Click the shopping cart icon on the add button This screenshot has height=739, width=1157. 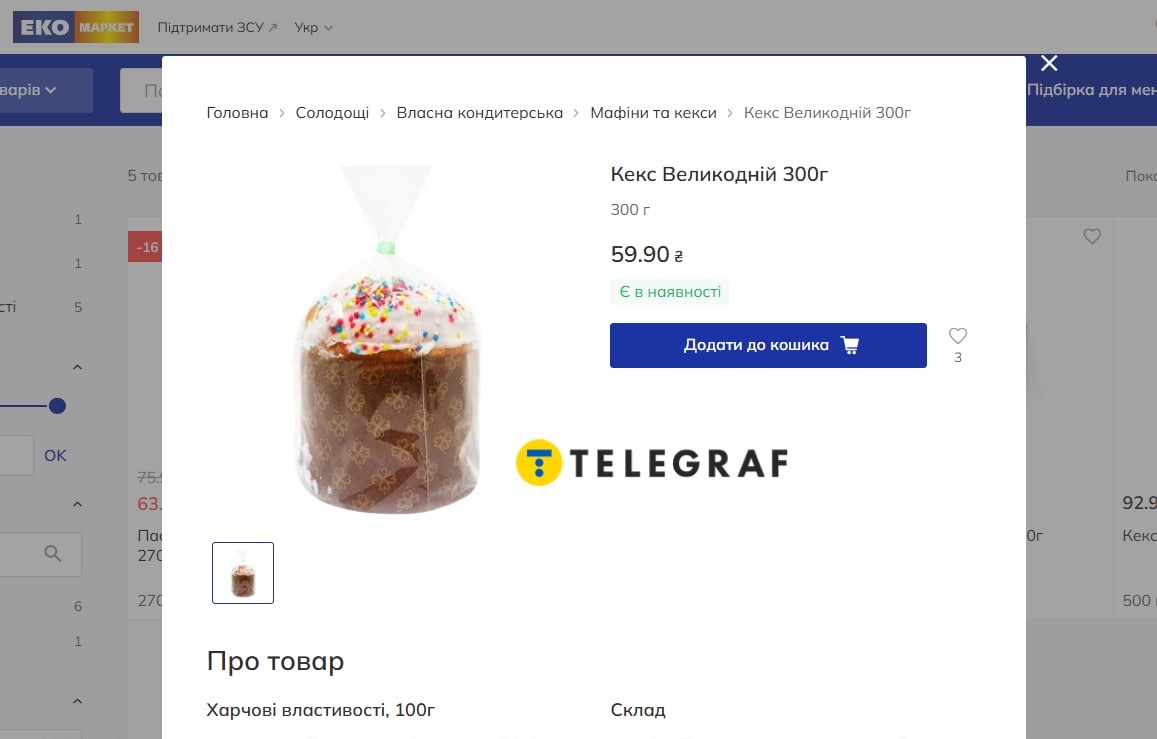coord(850,345)
